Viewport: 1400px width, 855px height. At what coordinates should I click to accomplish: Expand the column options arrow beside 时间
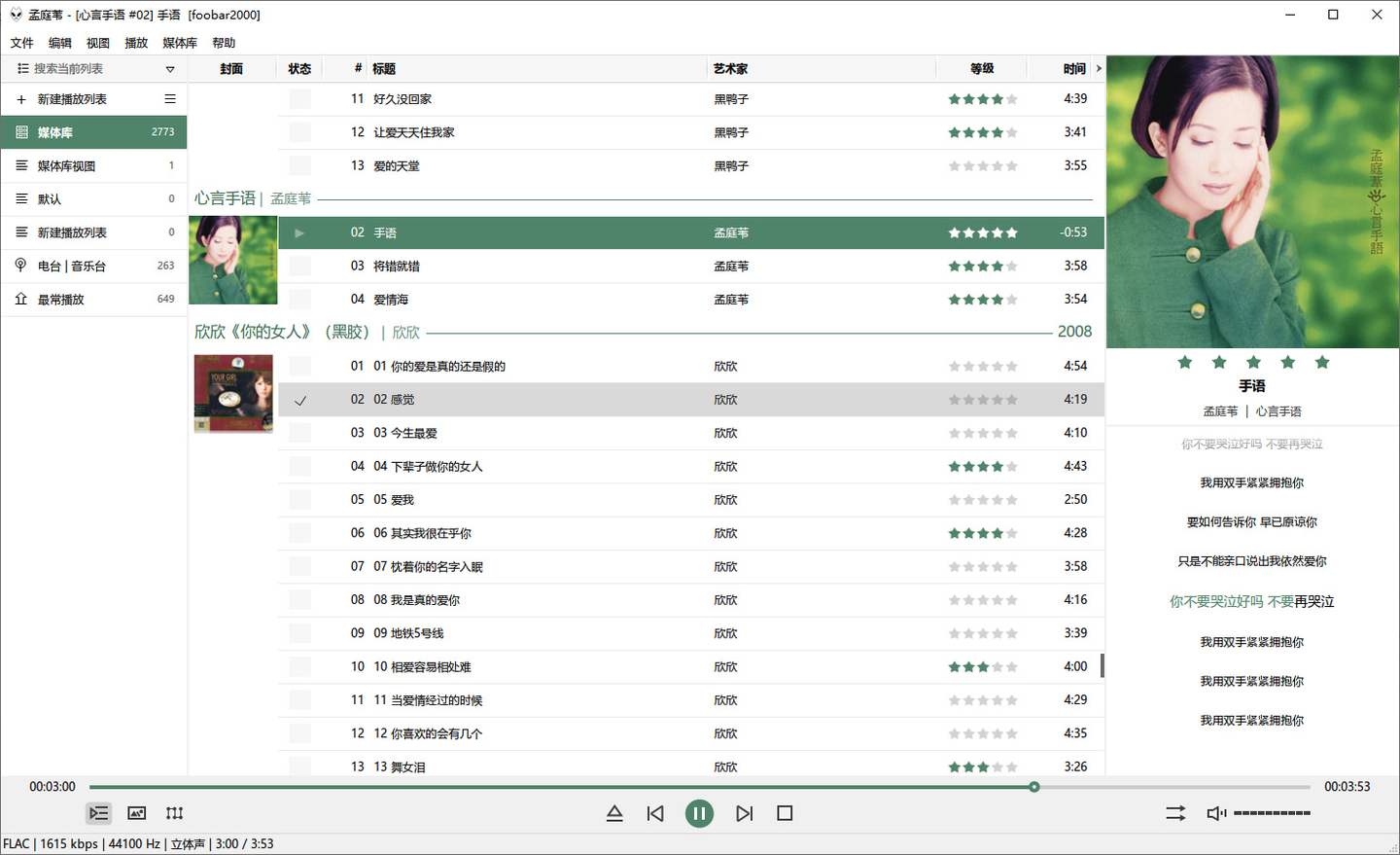[1098, 68]
